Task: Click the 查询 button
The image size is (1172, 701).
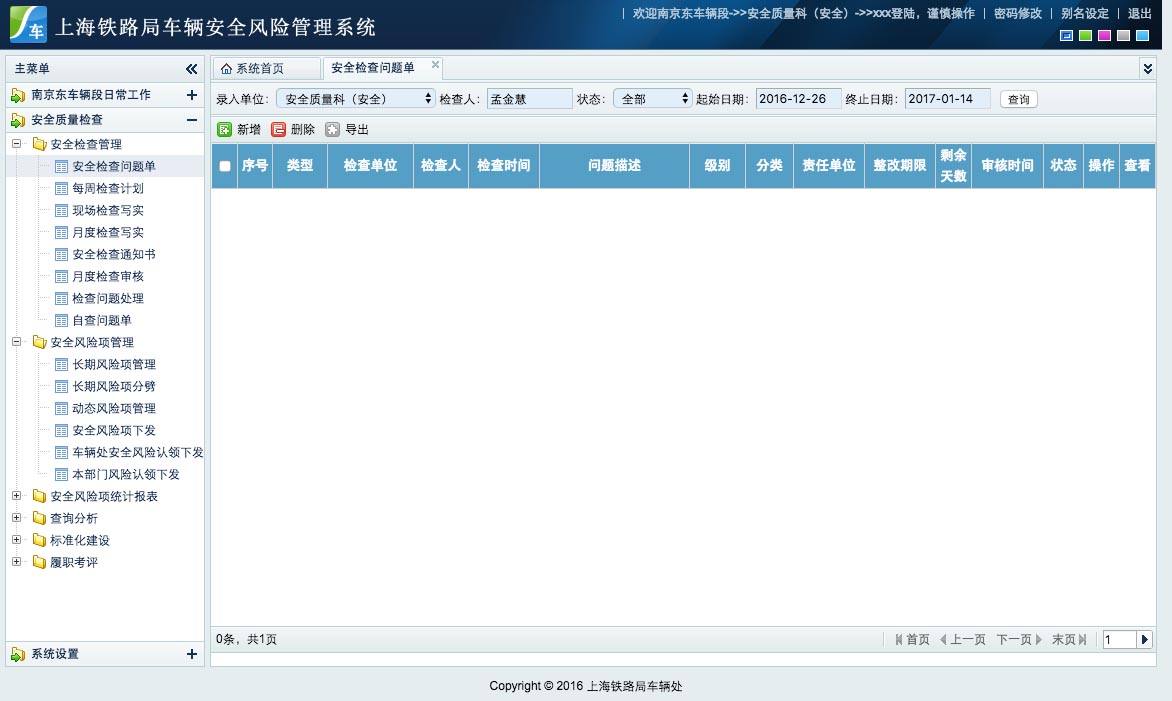Action: [1018, 100]
